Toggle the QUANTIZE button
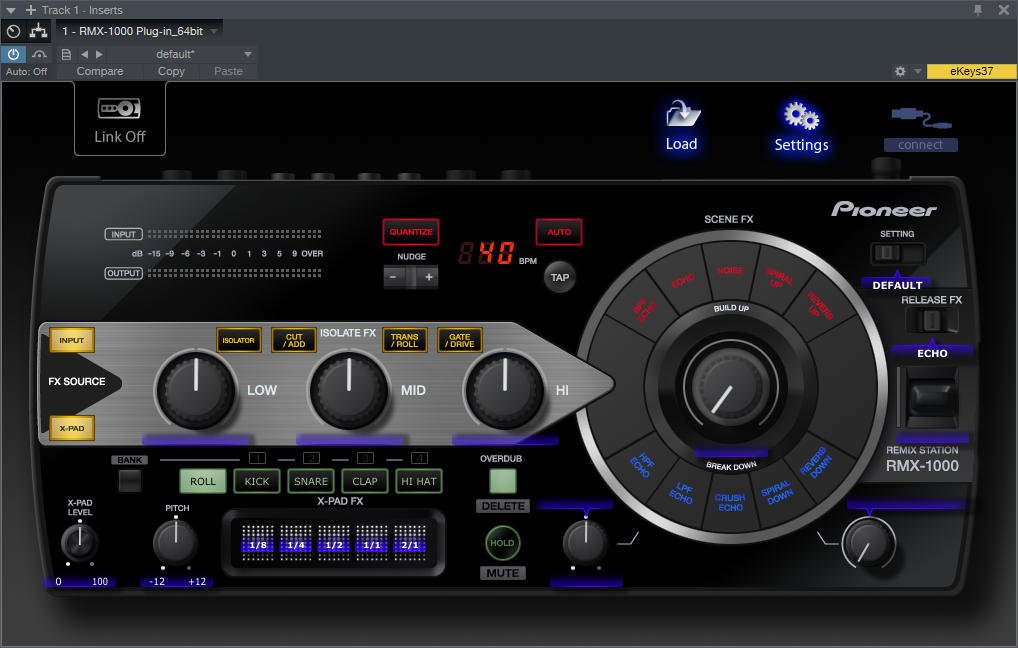This screenshot has width=1018, height=648. point(411,232)
